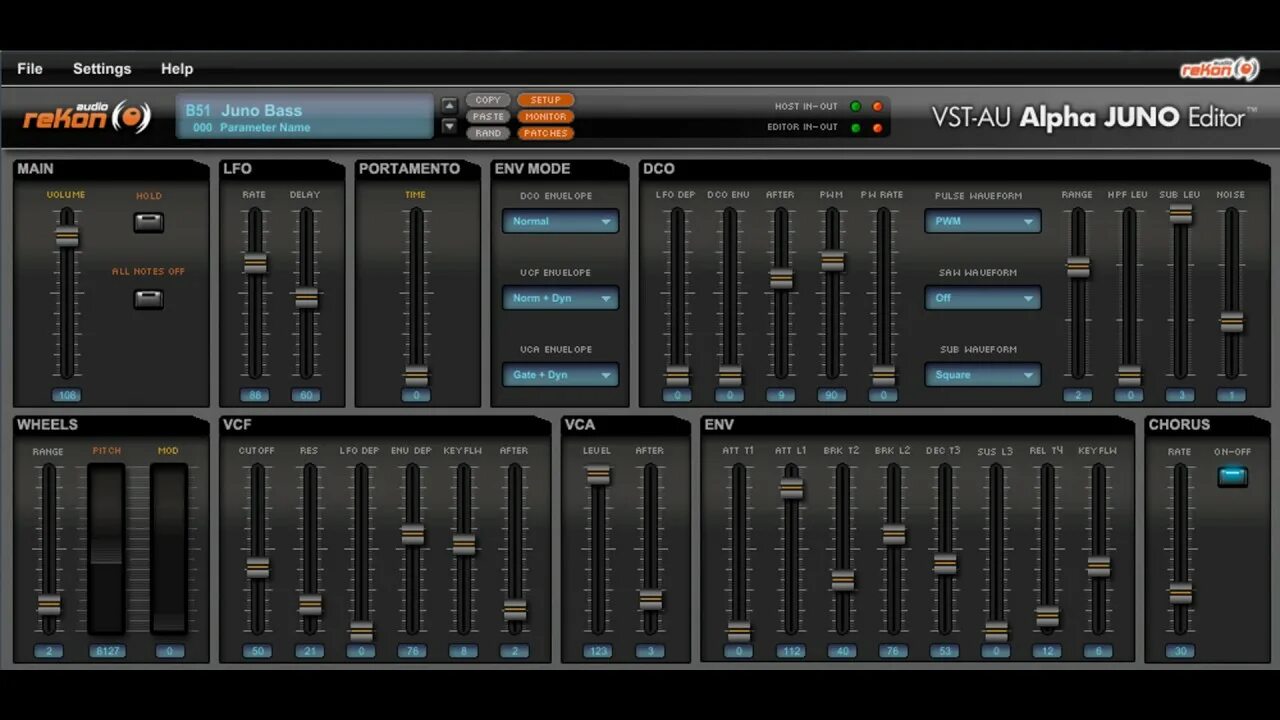
Task: Click the RAND button
Action: [x=488, y=133]
